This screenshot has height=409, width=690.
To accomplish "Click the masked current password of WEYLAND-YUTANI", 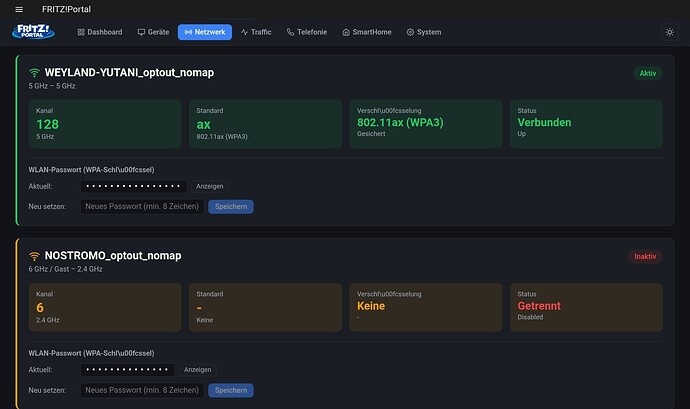I will [133, 186].
